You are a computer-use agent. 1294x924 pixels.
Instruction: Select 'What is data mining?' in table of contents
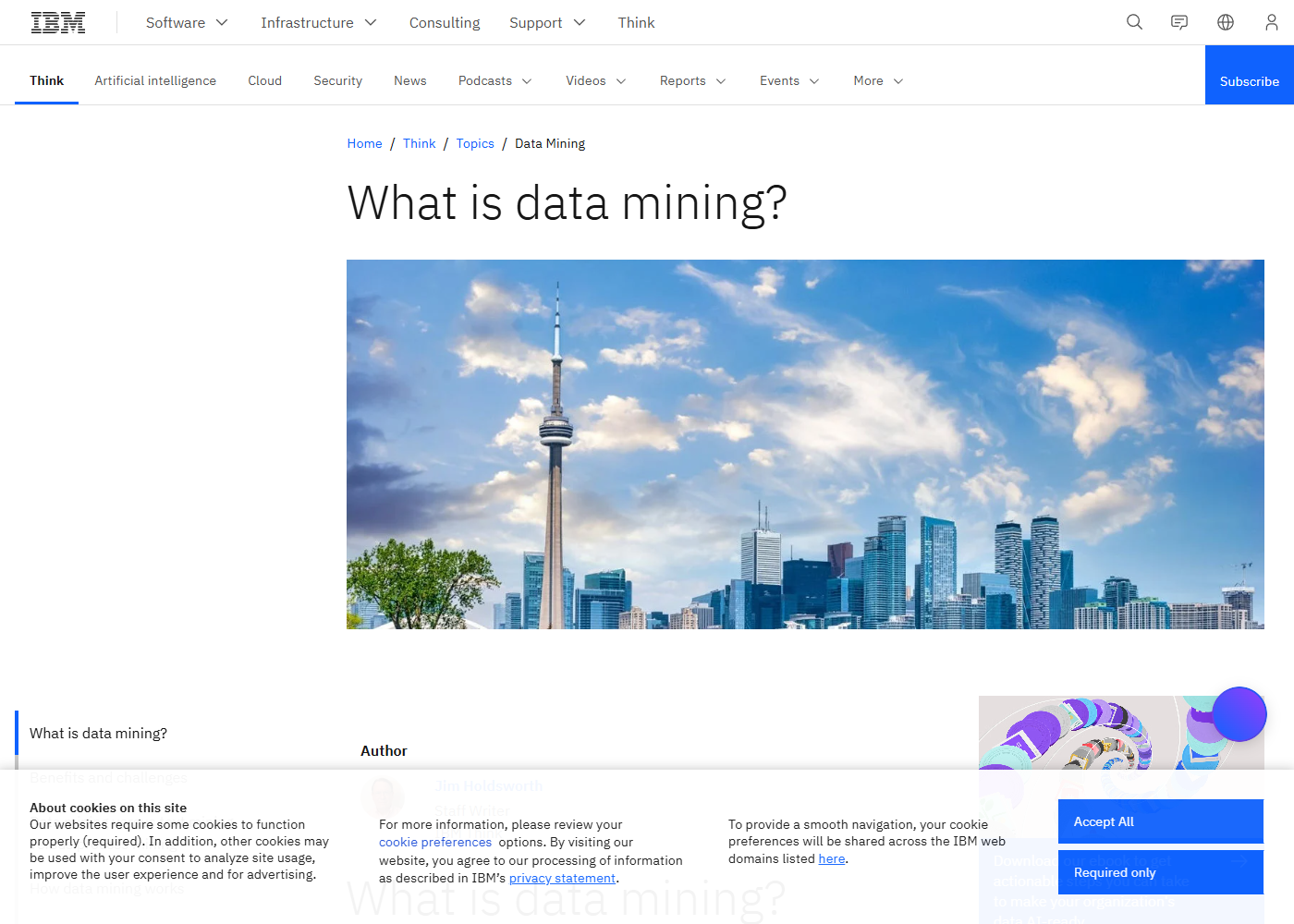(x=98, y=733)
